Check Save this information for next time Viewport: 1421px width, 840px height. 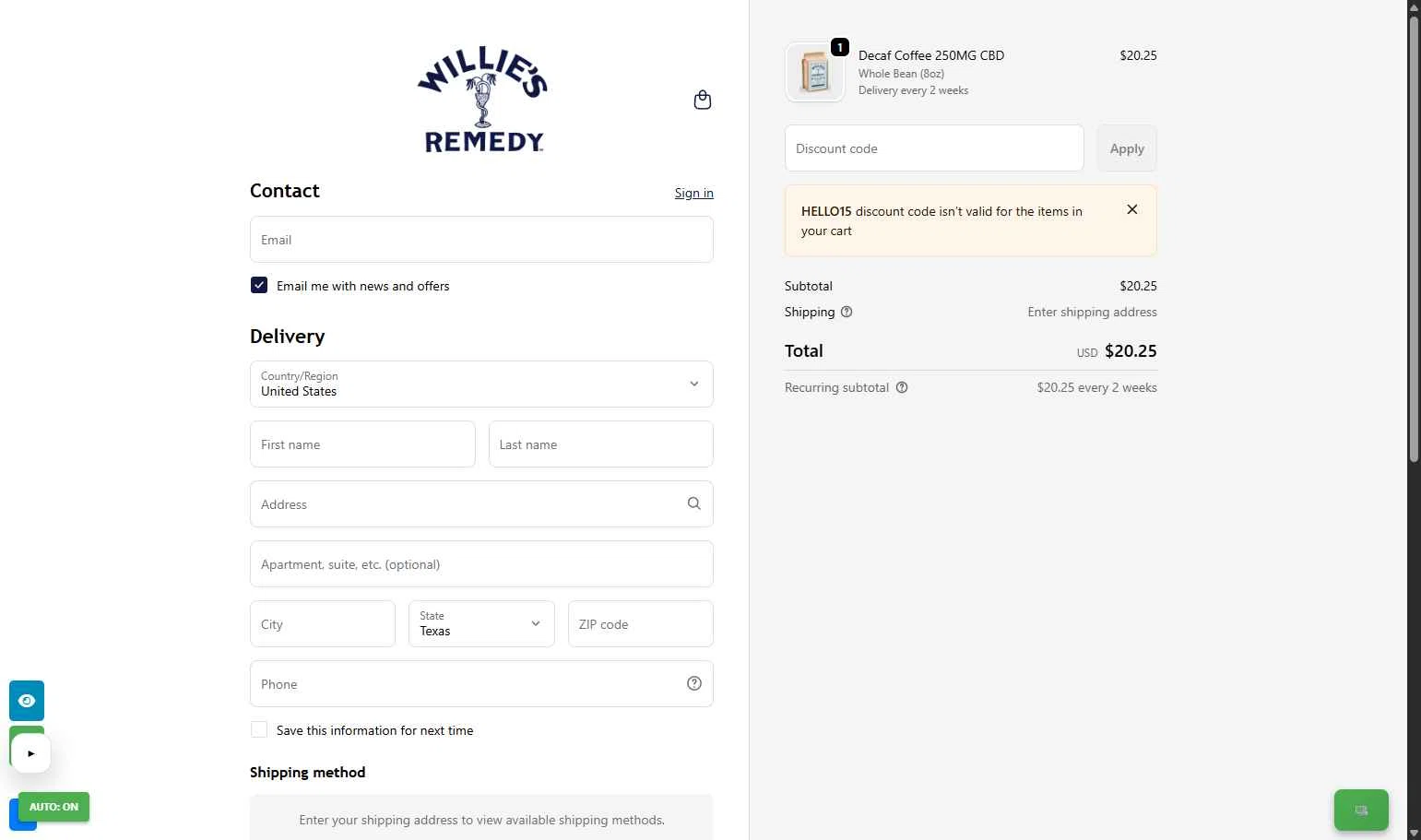click(259, 729)
